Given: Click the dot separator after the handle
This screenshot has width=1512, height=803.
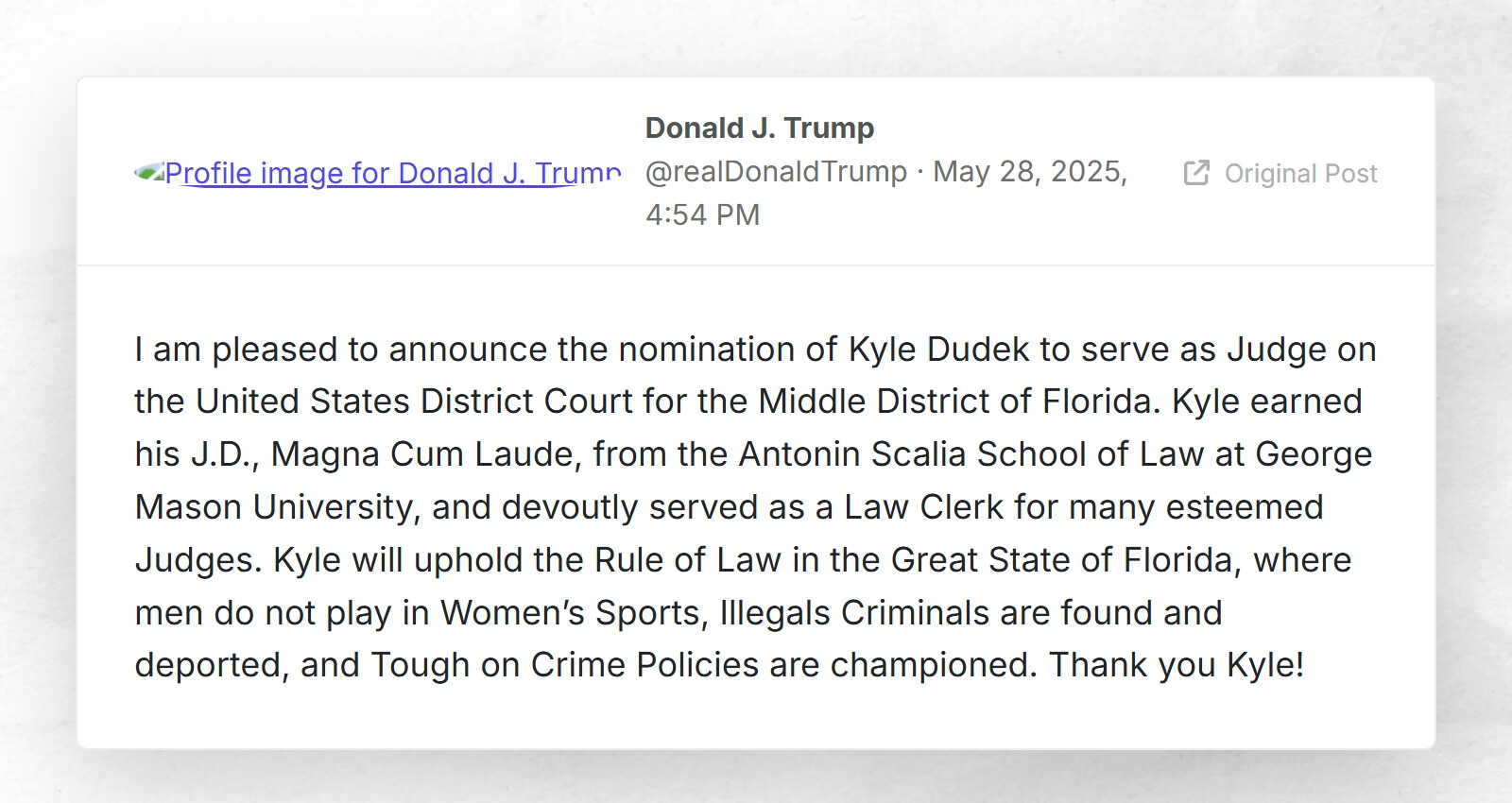Looking at the screenshot, I should (919, 172).
